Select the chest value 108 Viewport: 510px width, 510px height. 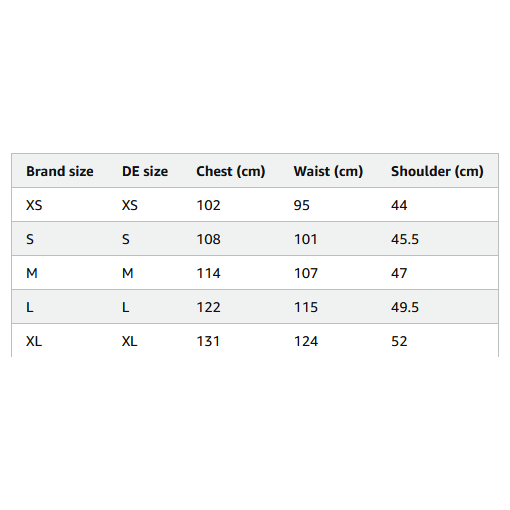[x=209, y=239]
